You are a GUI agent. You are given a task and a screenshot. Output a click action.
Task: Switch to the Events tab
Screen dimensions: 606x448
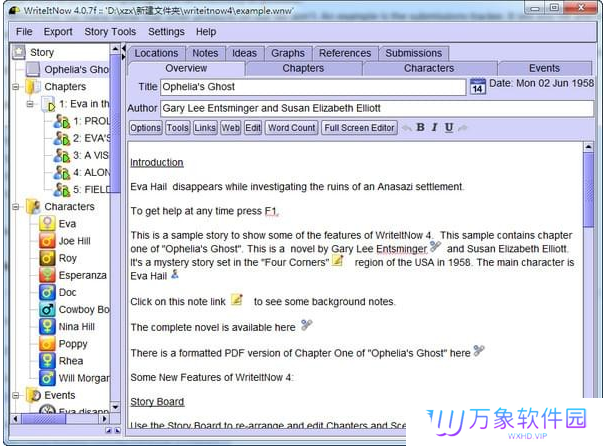pos(544,68)
